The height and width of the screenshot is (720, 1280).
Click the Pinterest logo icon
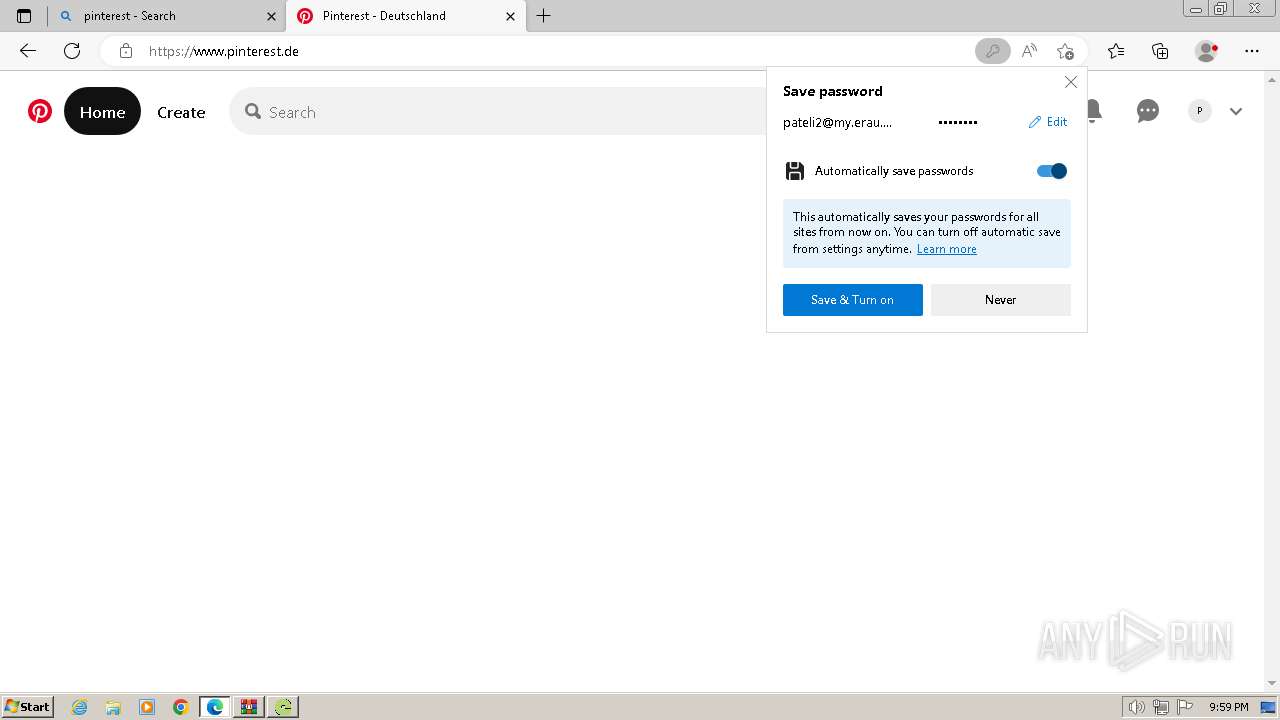tap(40, 111)
